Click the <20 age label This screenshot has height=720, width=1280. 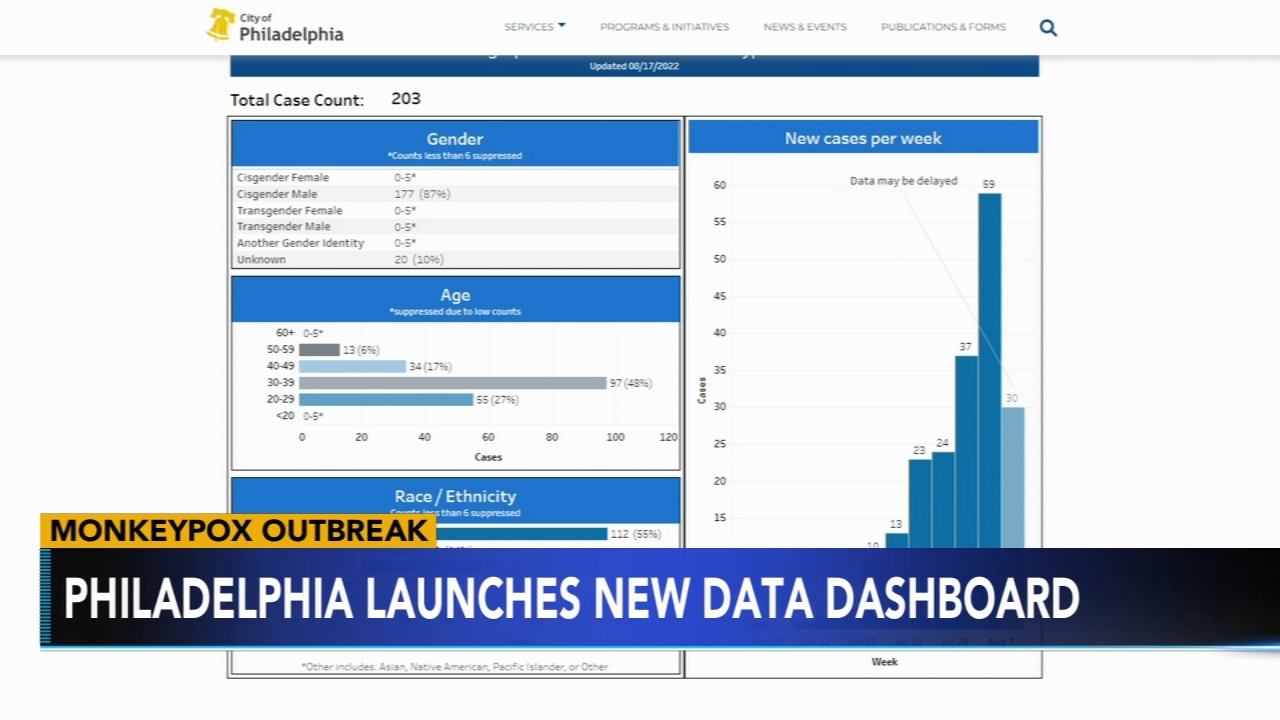point(285,416)
